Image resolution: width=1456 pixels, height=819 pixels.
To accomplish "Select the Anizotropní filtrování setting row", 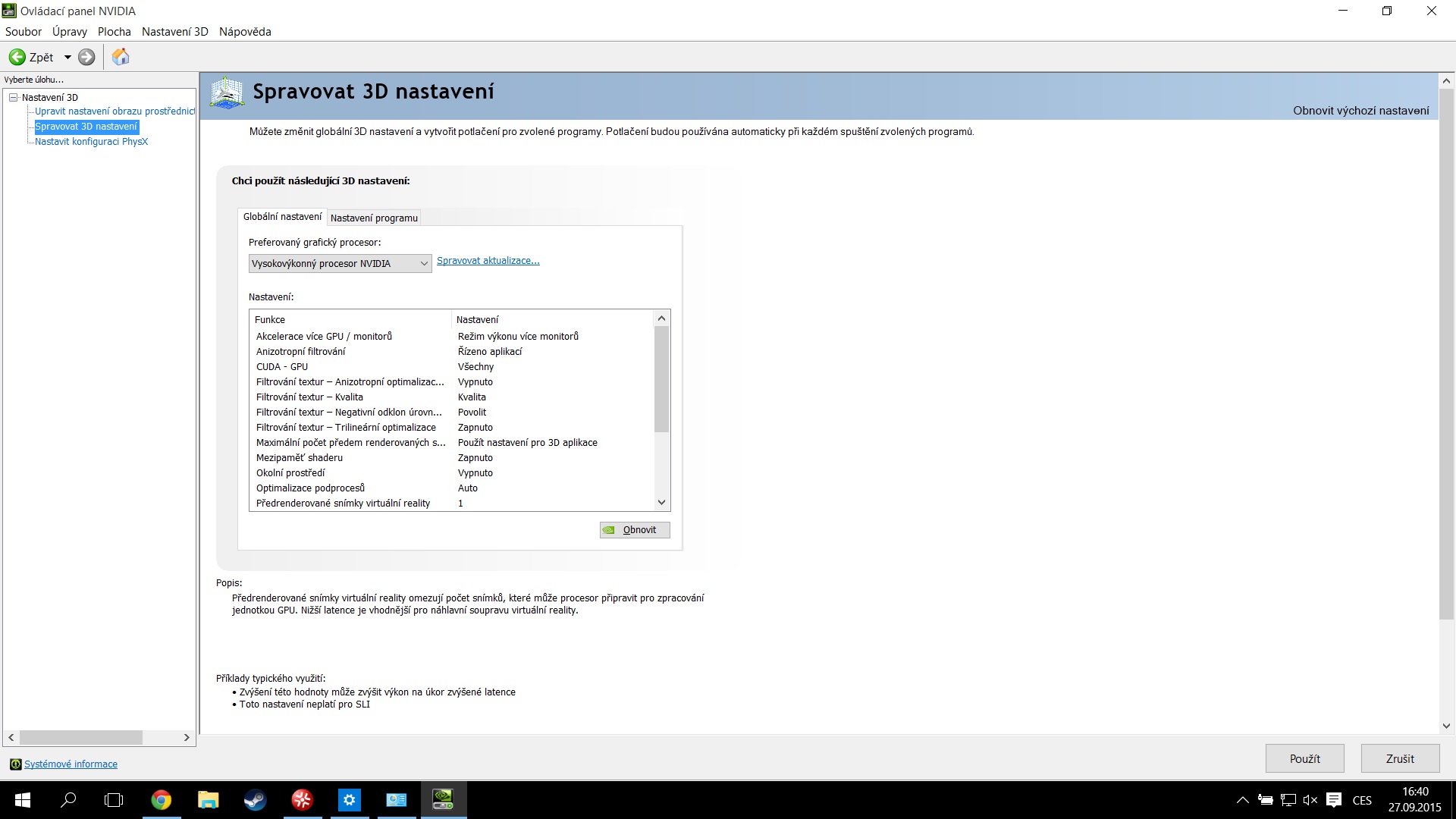I will 301,352.
